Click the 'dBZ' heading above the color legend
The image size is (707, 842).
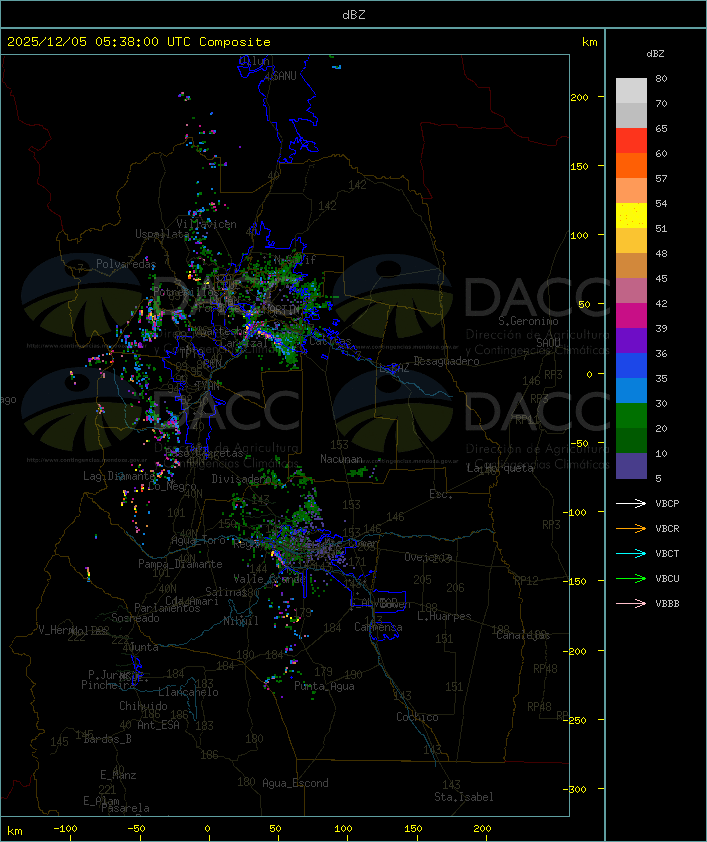tap(655, 53)
